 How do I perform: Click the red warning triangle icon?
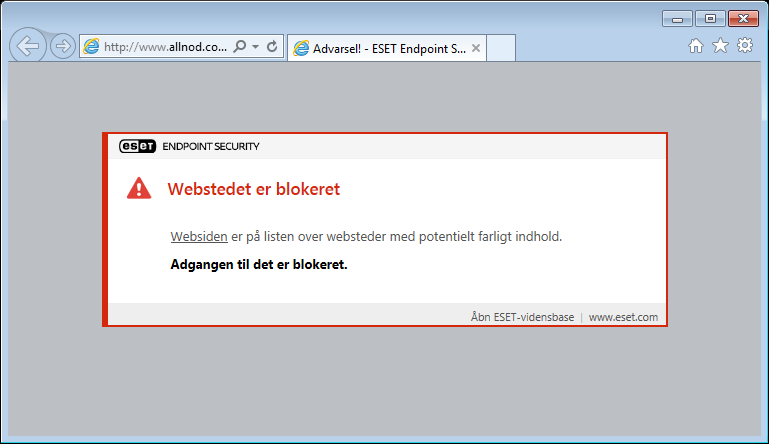139,188
